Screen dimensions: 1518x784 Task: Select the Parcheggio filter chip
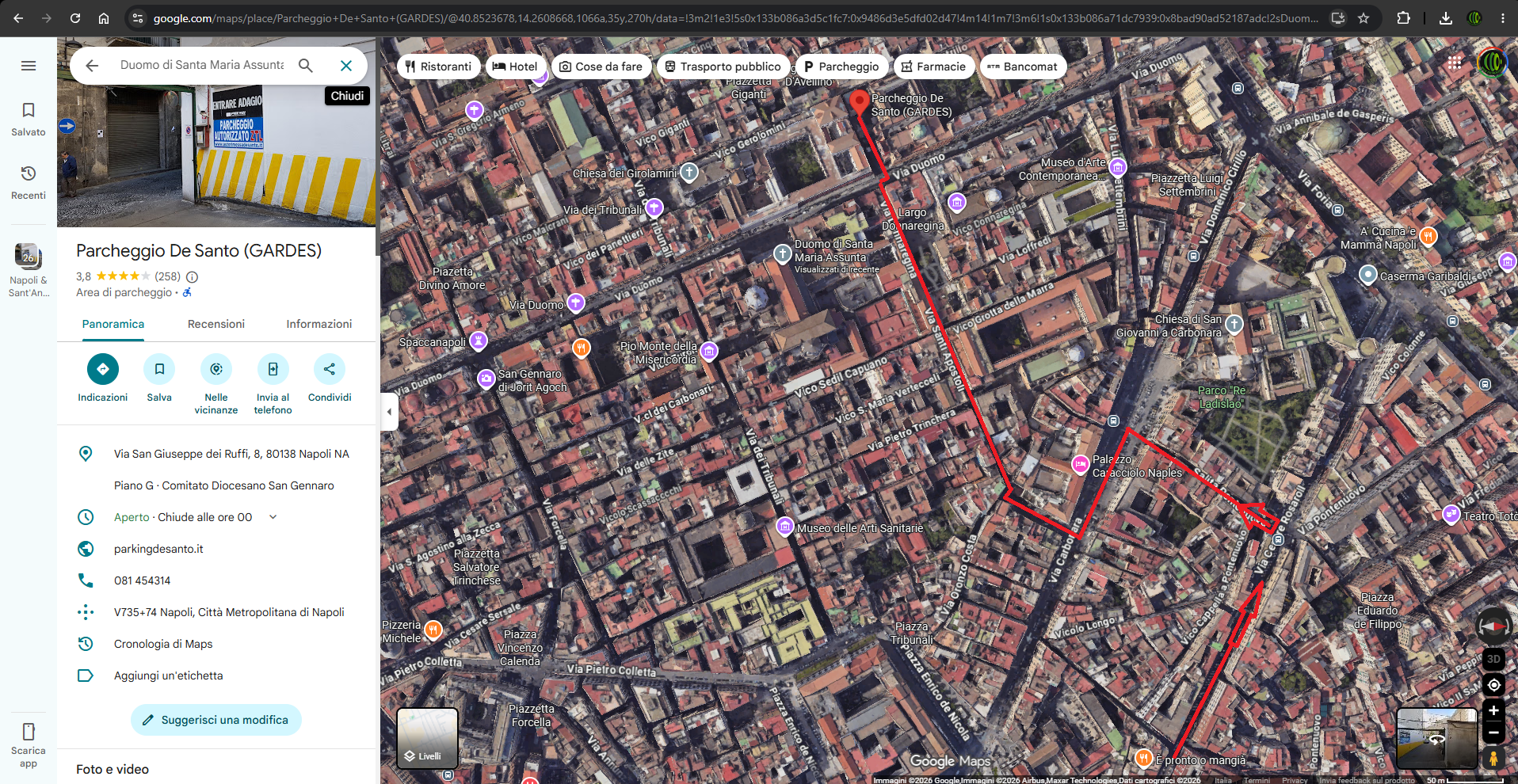(x=841, y=67)
